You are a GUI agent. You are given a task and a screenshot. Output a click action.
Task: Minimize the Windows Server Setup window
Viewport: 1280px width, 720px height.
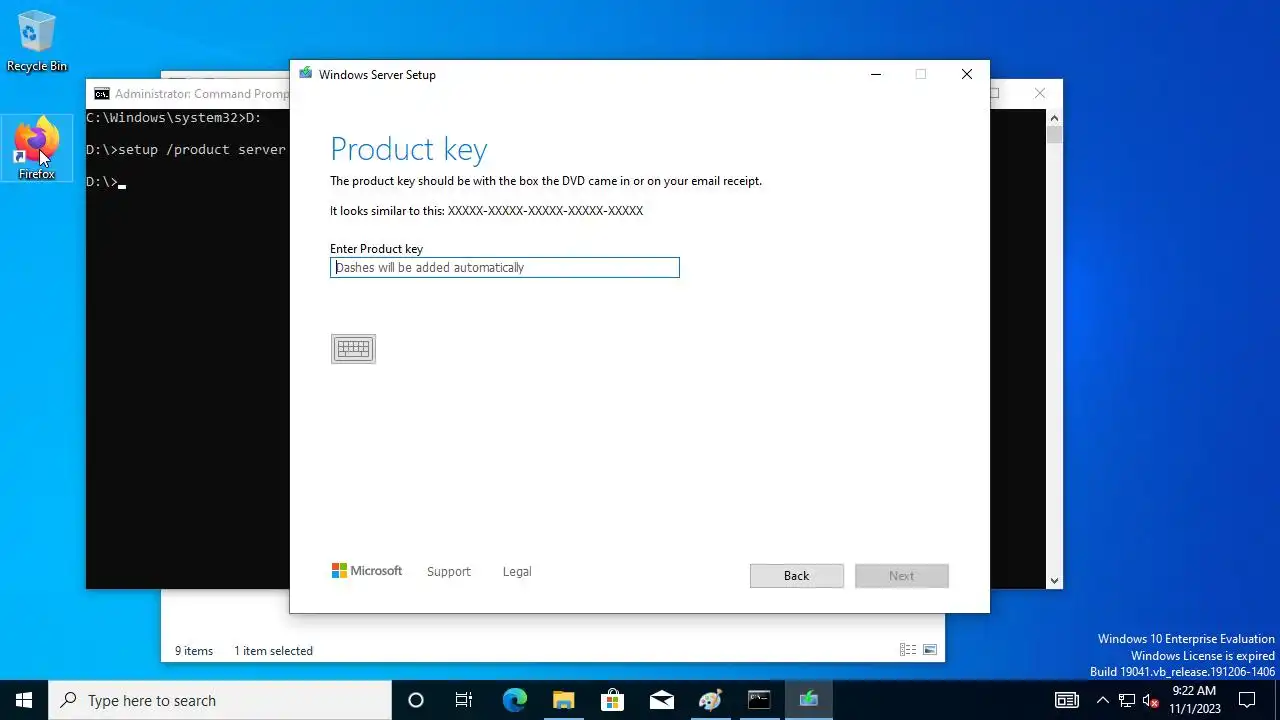coord(876,74)
